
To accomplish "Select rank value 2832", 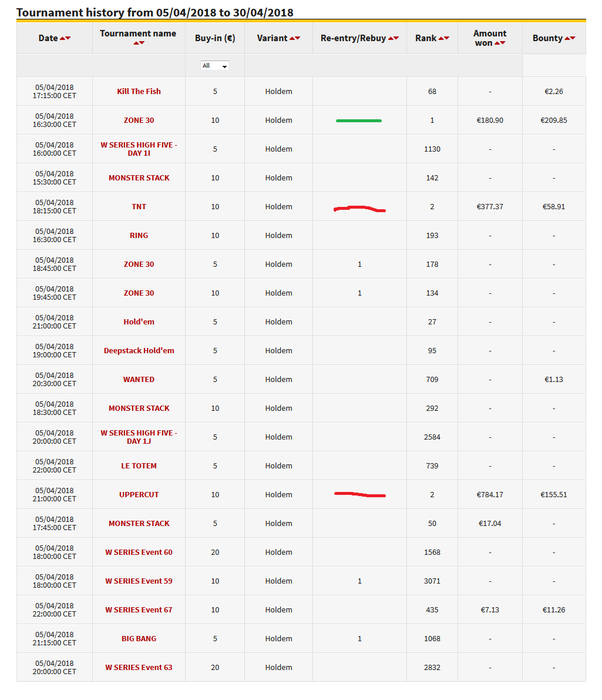I will [x=432, y=667].
